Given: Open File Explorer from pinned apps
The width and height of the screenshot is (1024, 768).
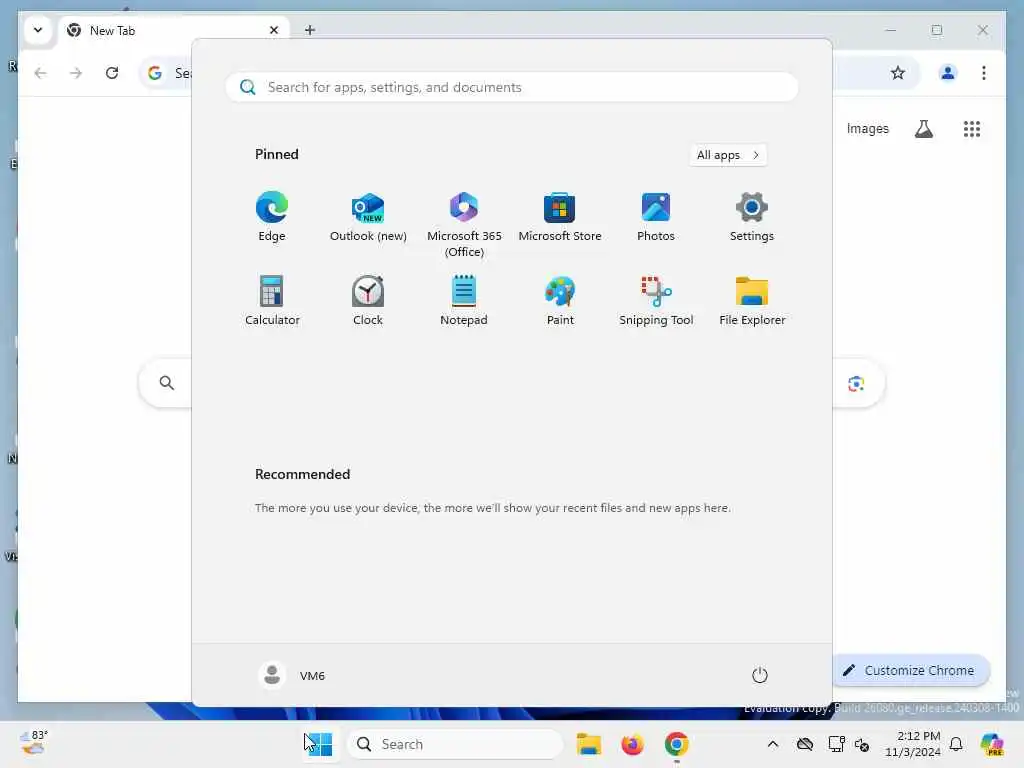Looking at the screenshot, I should [x=752, y=300].
